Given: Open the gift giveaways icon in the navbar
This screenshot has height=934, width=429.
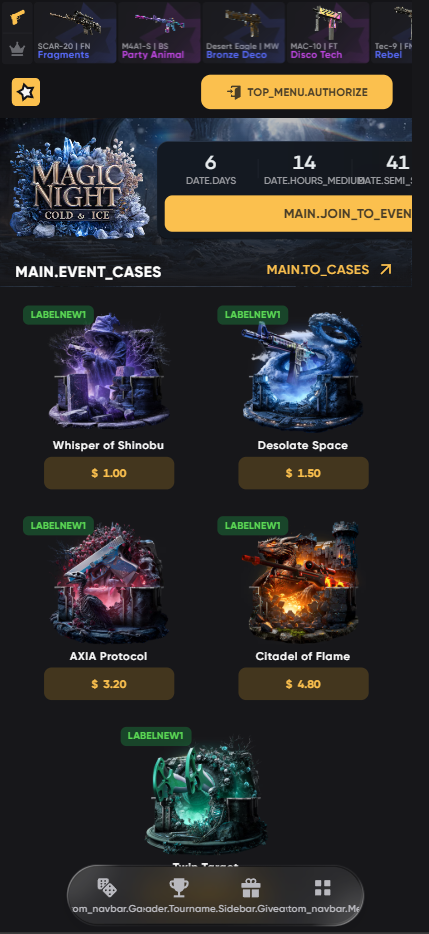Looking at the screenshot, I should 250,888.
